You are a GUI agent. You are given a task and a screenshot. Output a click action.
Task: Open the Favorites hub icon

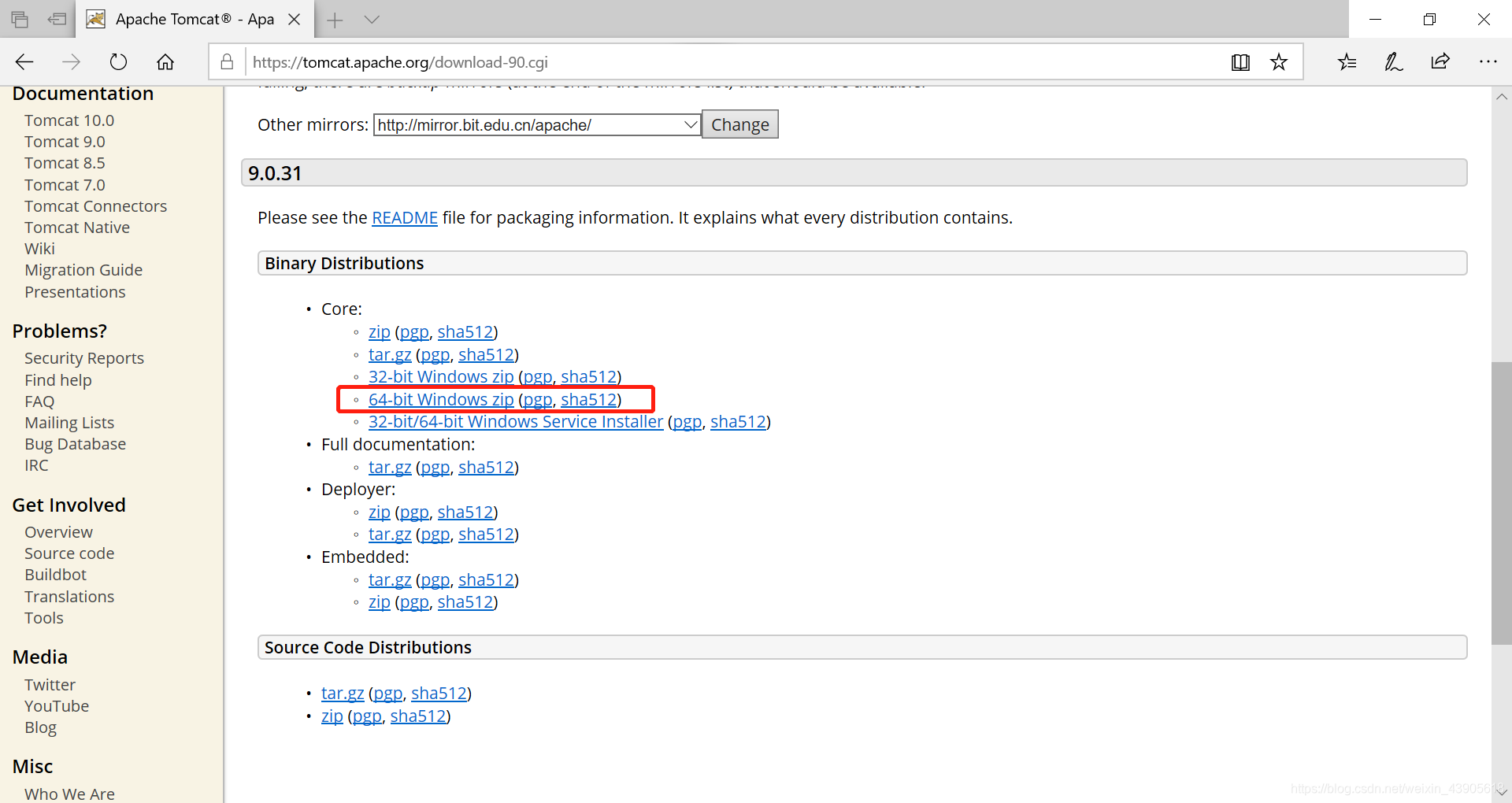pos(1347,62)
